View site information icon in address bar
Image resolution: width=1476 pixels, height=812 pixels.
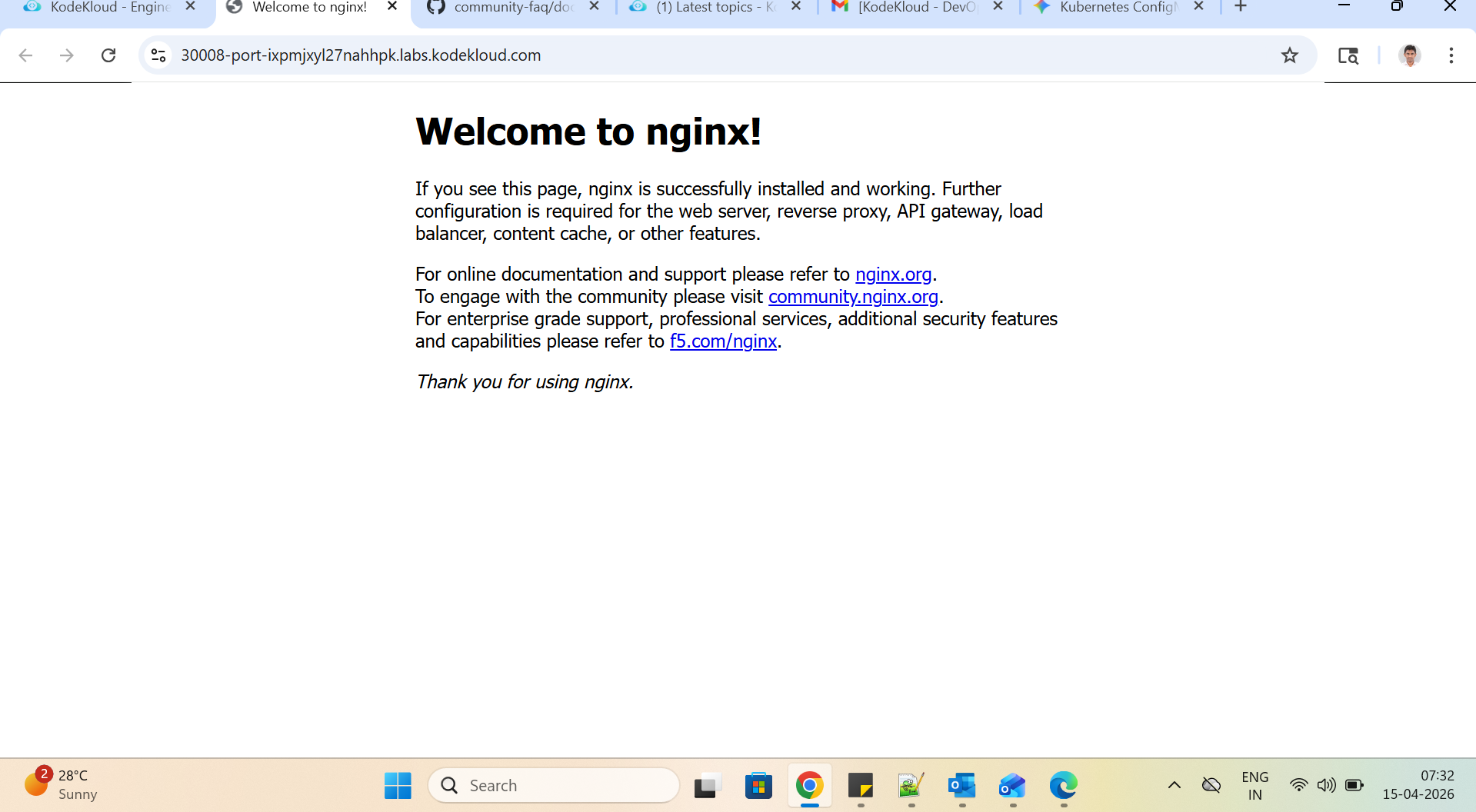tap(158, 55)
